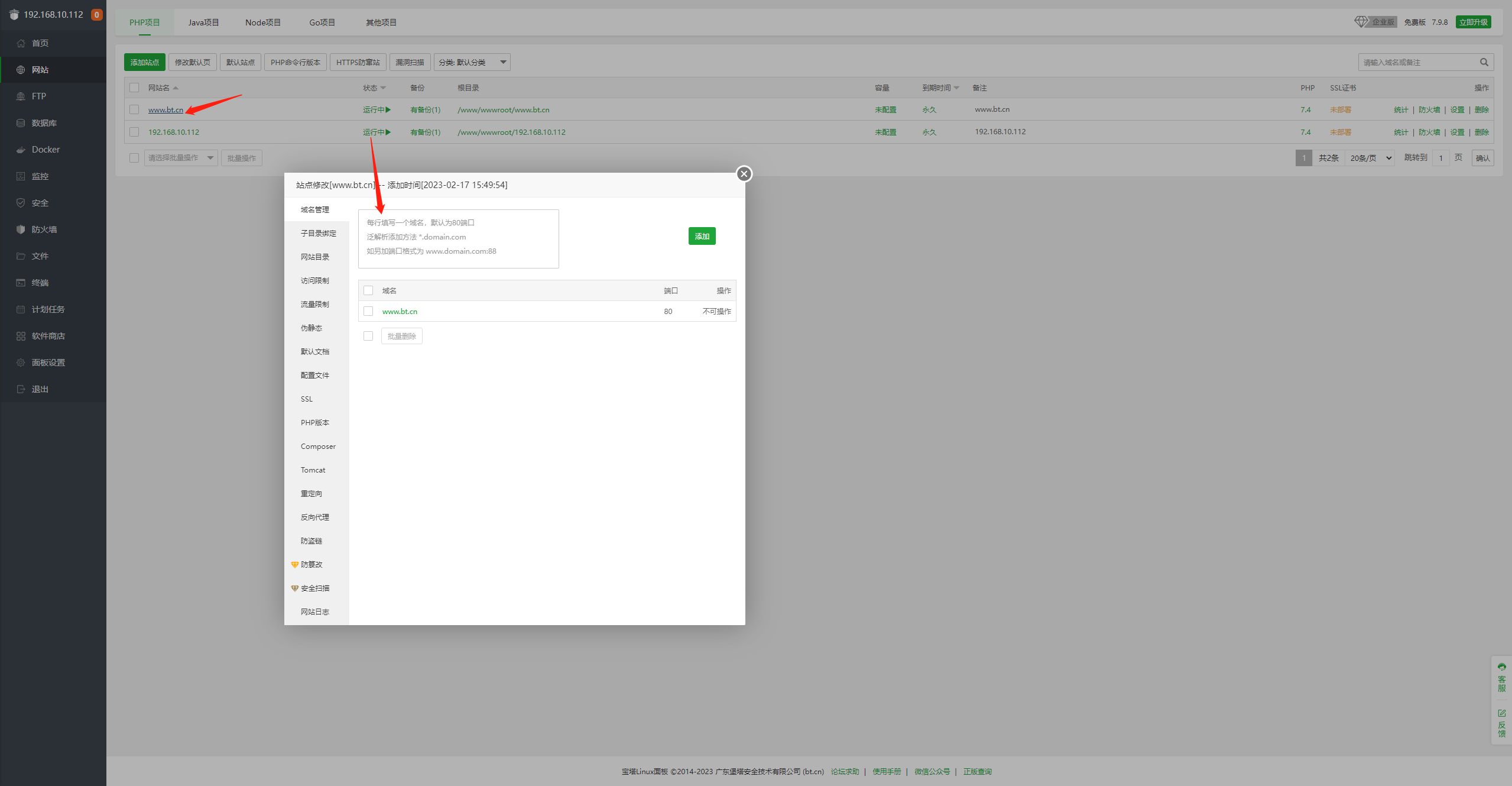The width and height of the screenshot is (1512, 786).
Task: Open the 分类: 默认分类 dropdown
Action: [472, 62]
